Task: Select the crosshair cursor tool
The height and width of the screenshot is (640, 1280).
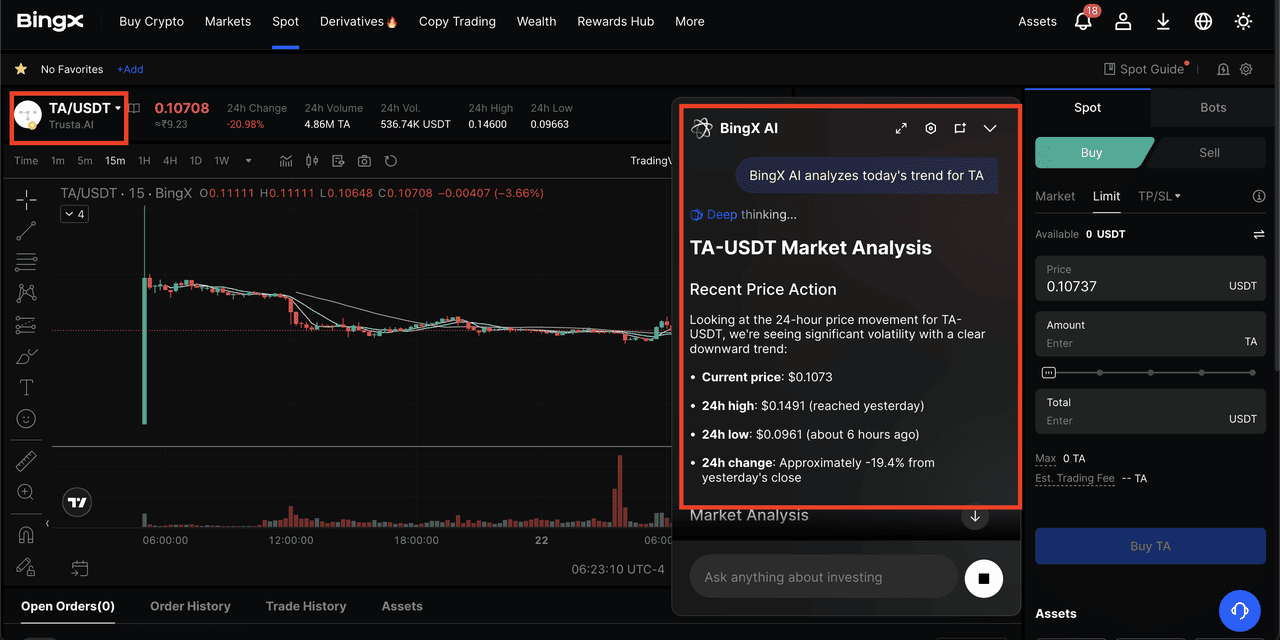Action: 26,200
